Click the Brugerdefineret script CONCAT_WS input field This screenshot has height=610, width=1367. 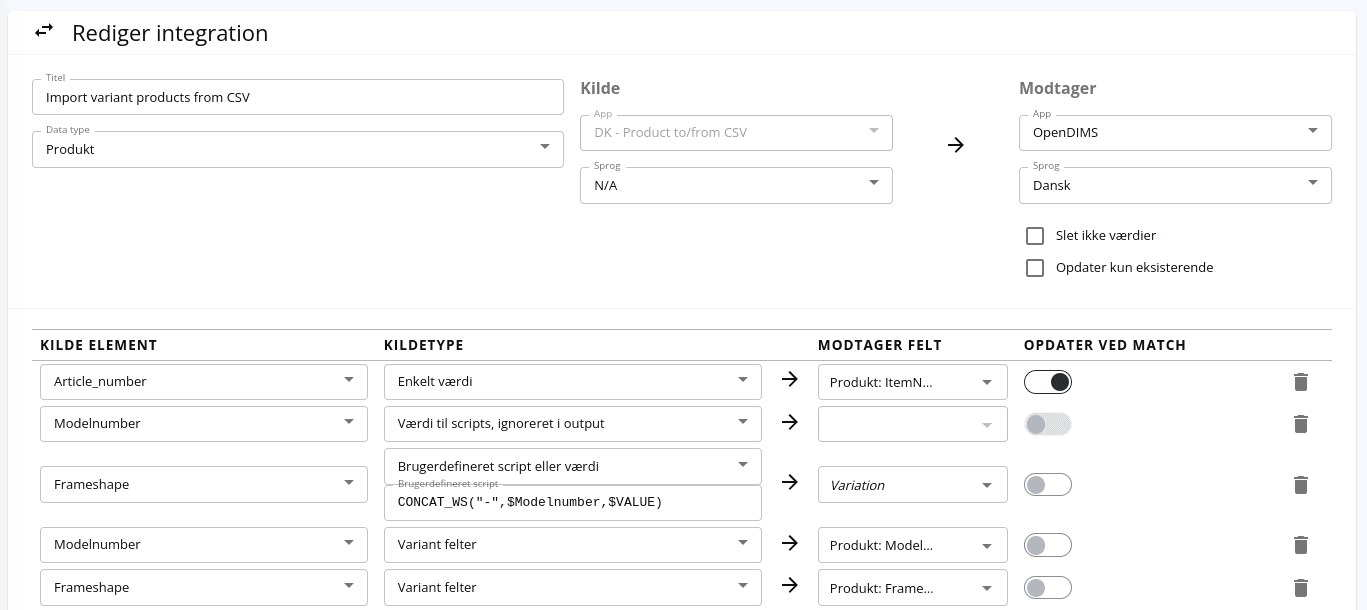click(x=573, y=502)
